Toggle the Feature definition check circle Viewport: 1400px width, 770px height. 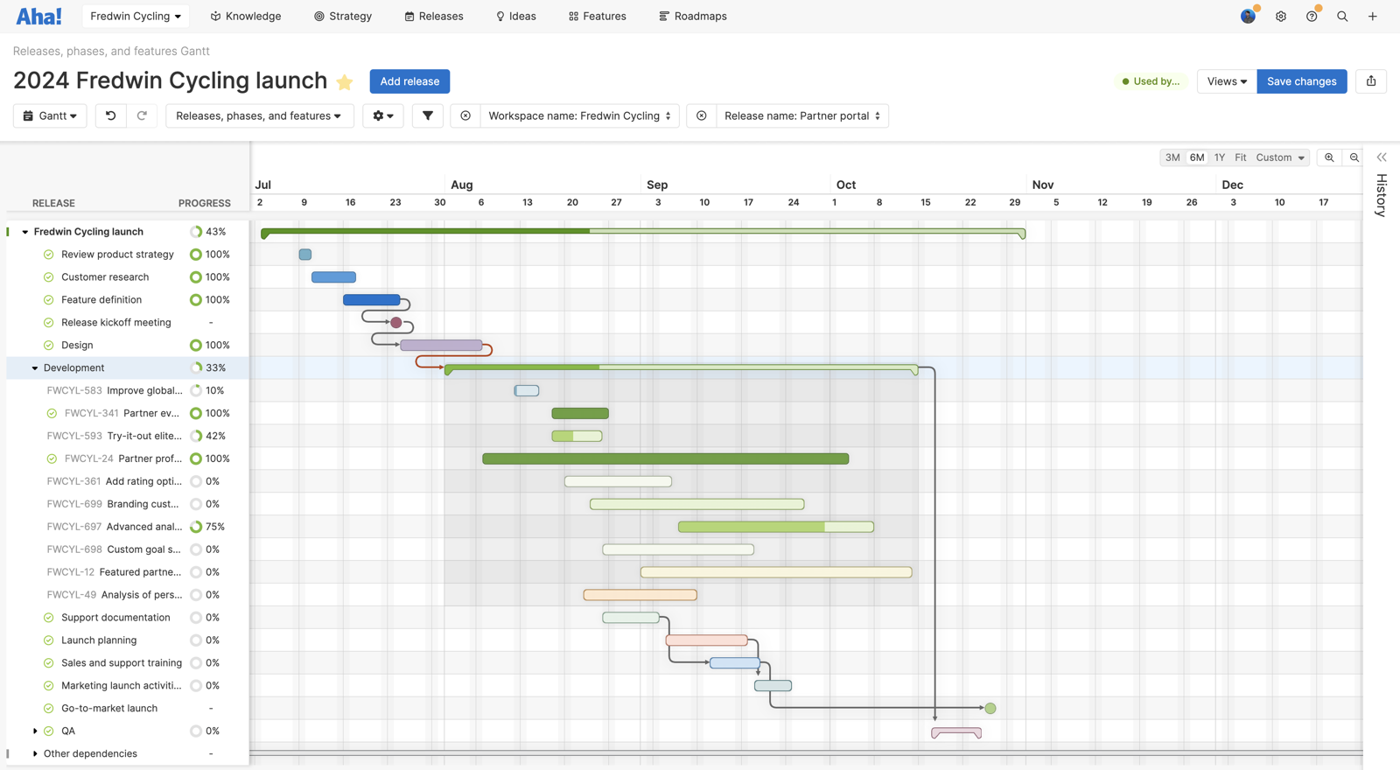click(x=48, y=300)
